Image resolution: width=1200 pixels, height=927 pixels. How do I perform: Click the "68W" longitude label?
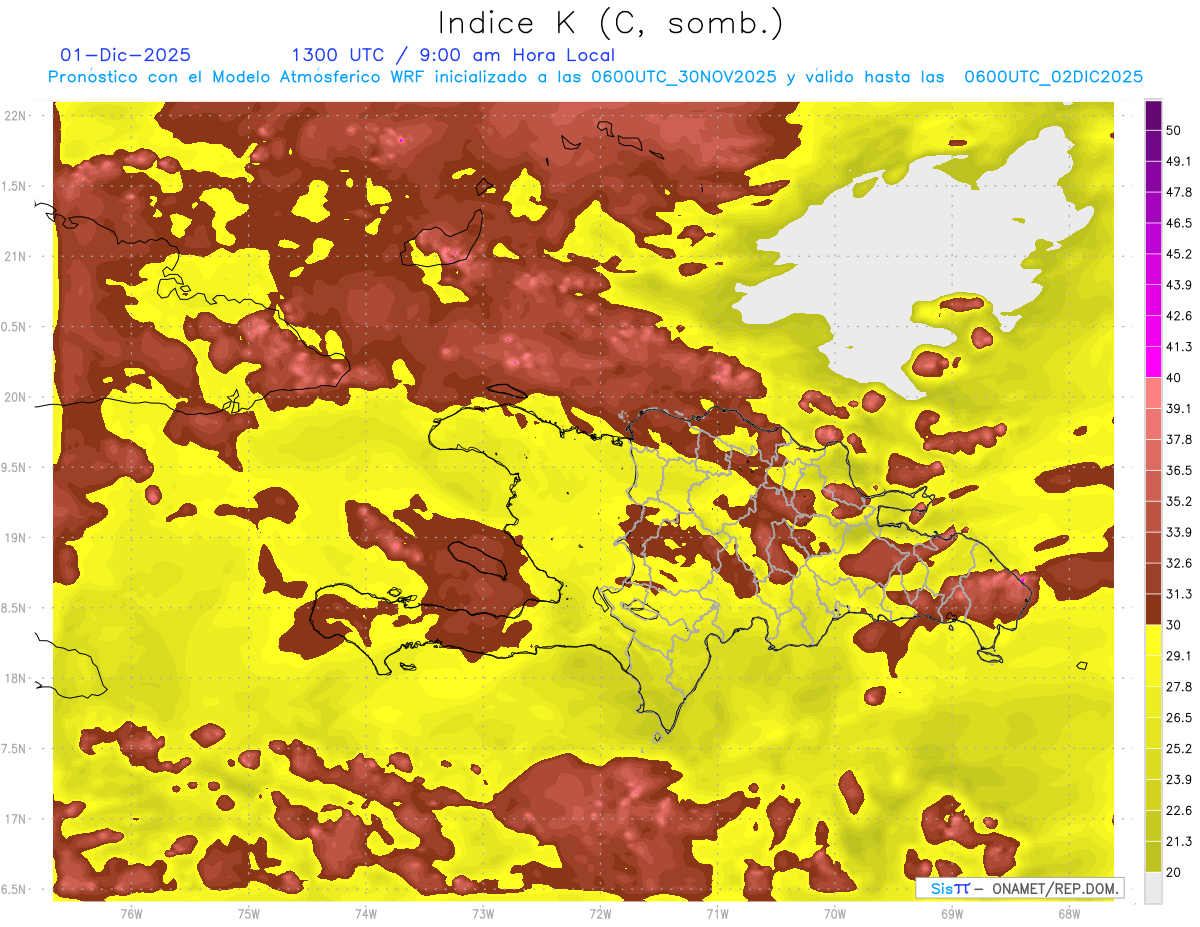[x=1068, y=913]
